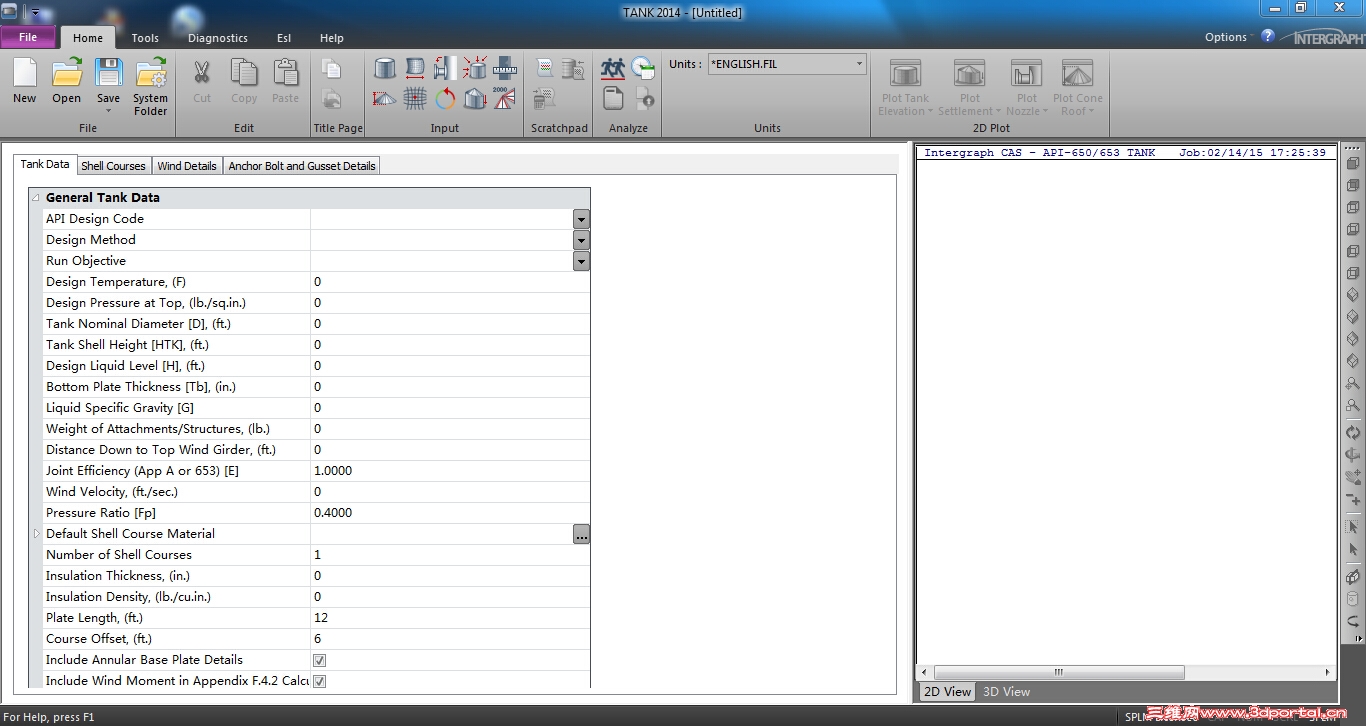Select the 2D View tab

tap(947, 691)
